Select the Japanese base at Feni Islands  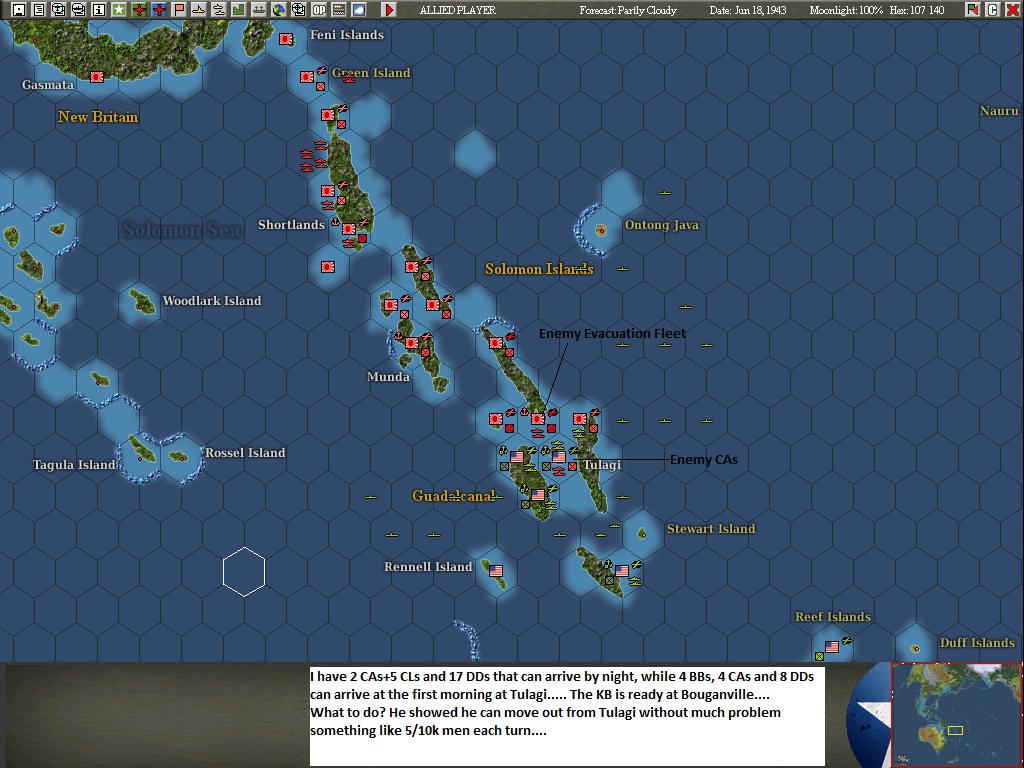click(x=286, y=39)
